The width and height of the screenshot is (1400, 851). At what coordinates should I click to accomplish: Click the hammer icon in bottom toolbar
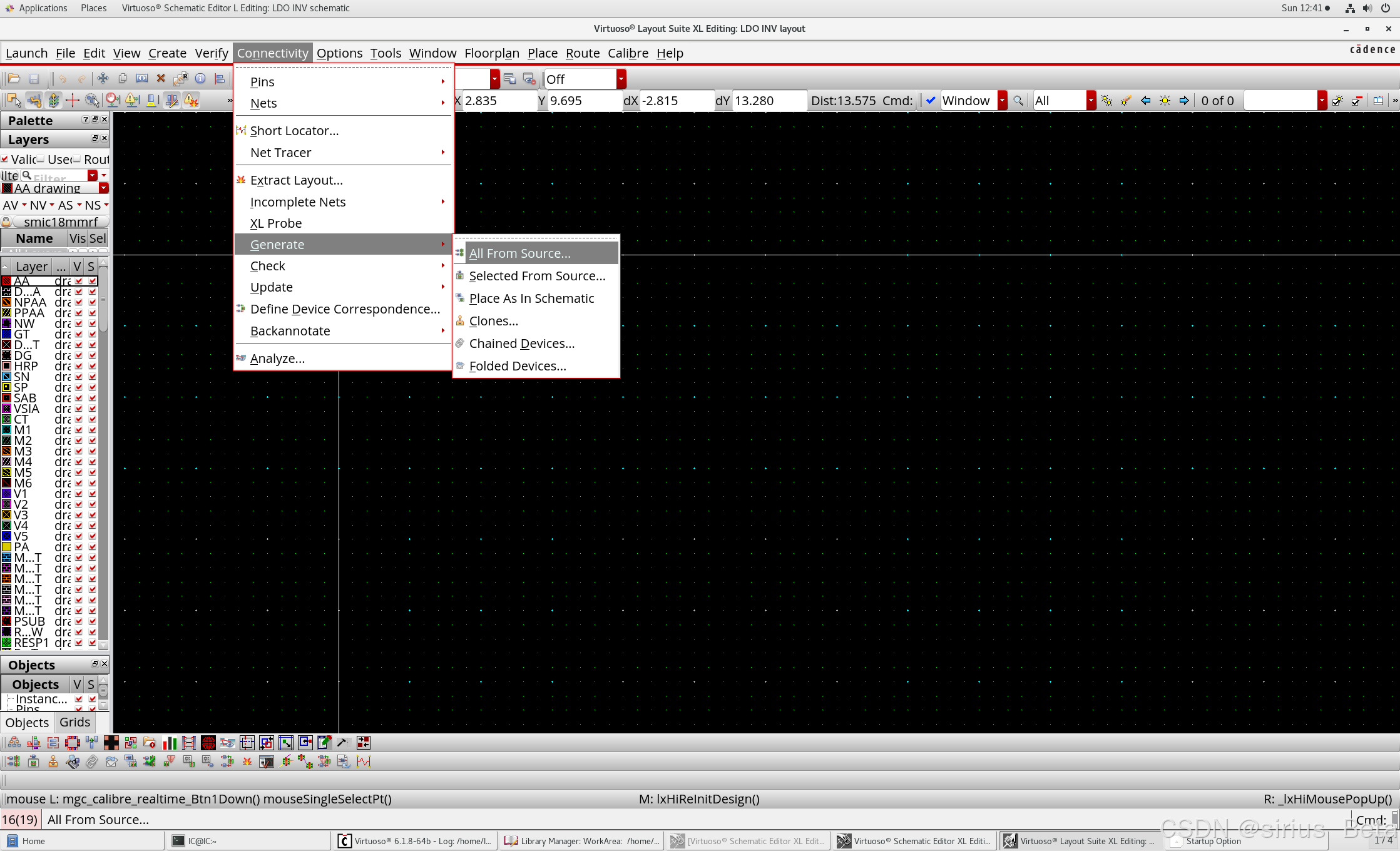[x=342, y=743]
